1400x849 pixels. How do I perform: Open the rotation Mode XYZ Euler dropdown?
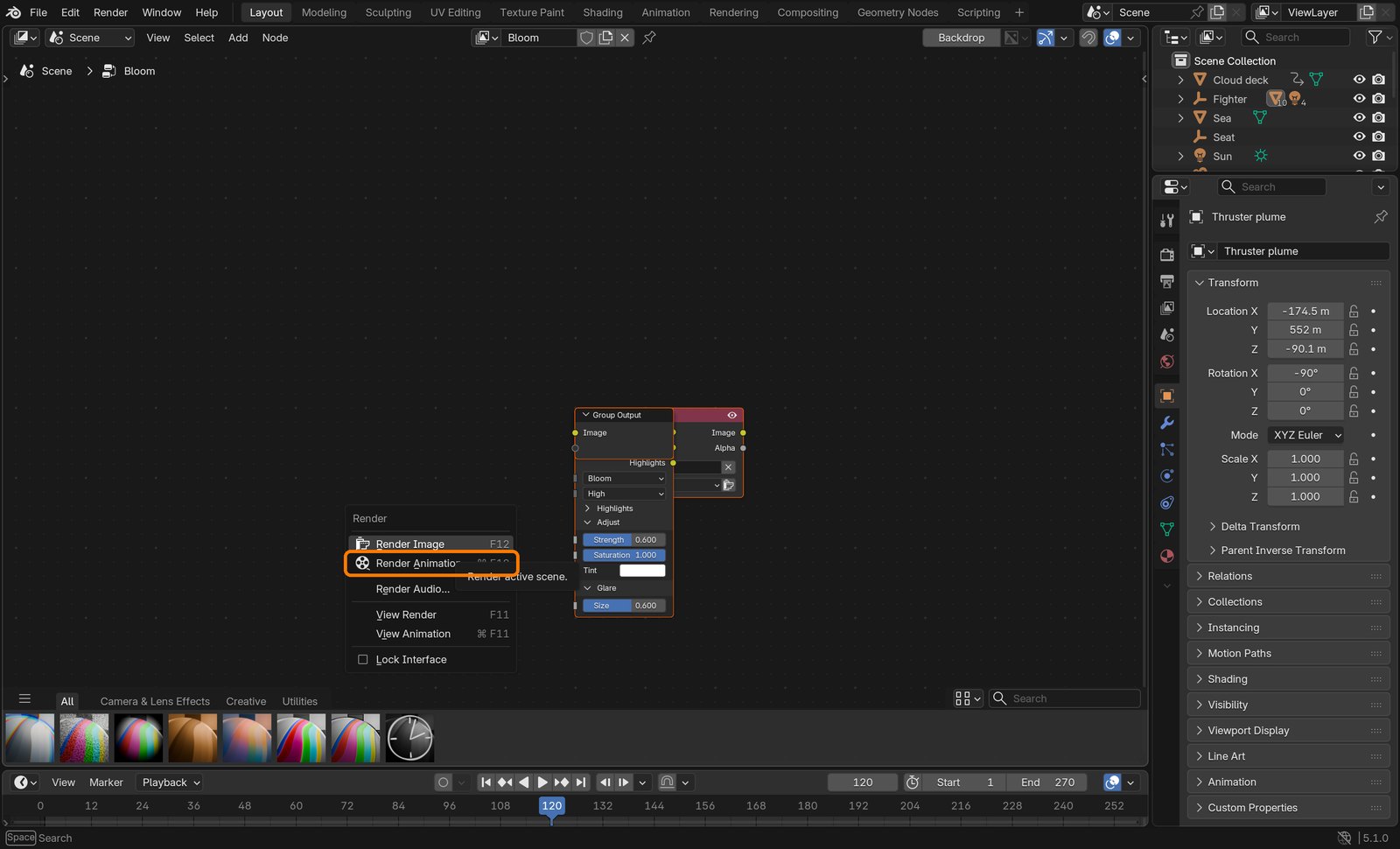tap(1306, 436)
